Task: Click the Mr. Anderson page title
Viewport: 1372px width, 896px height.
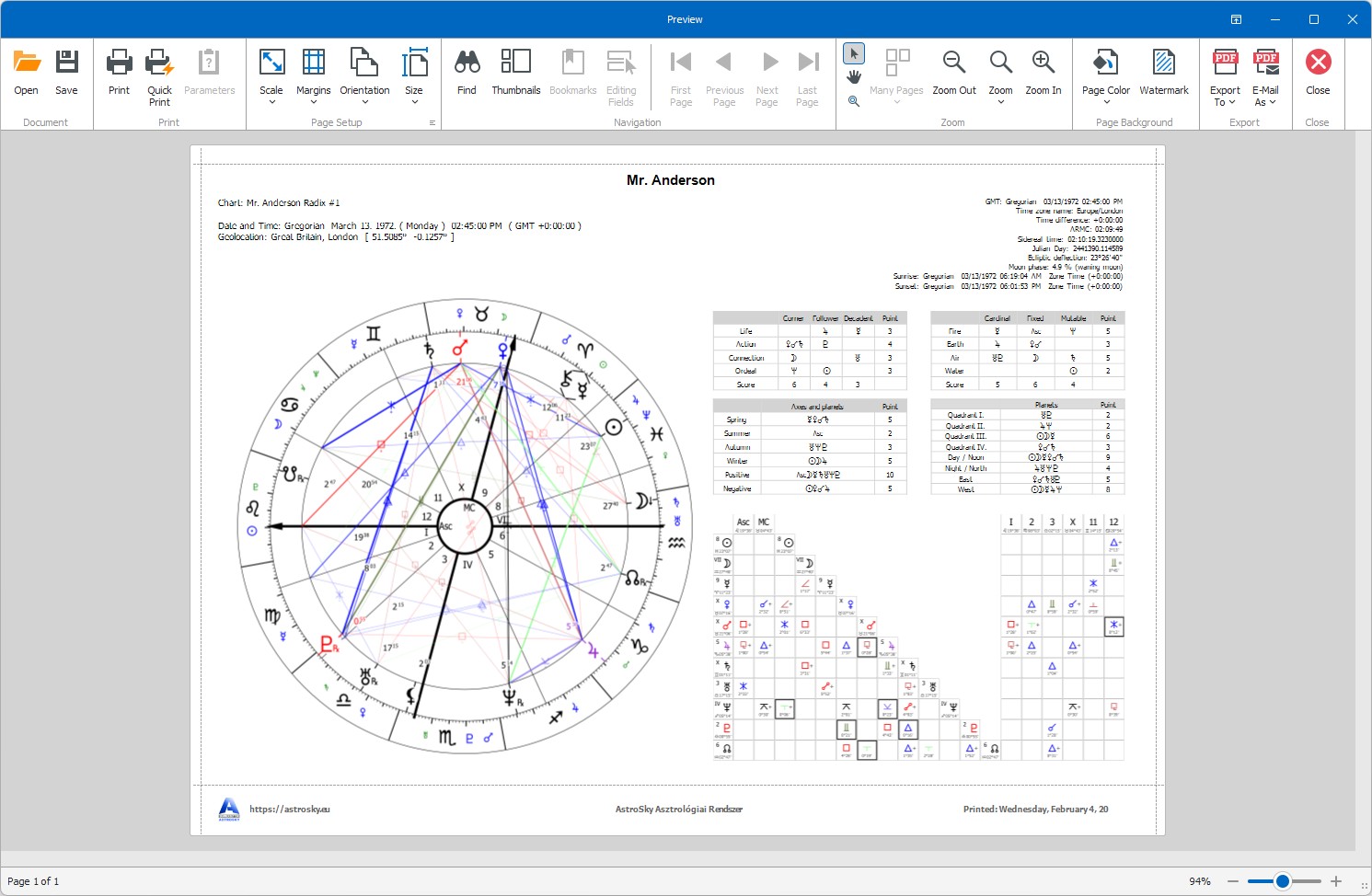Action: click(x=671, y=180)
